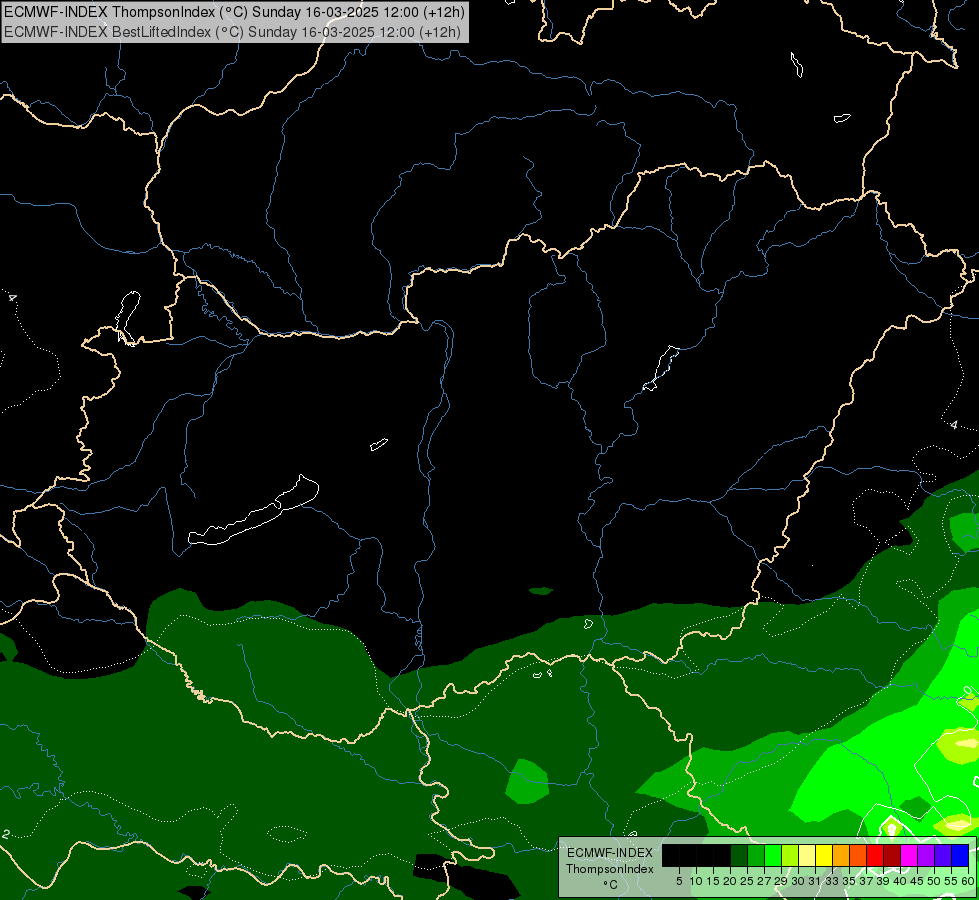Click legend tick value '35'
This screenshot has width=979, height=900.
point(849,881)
